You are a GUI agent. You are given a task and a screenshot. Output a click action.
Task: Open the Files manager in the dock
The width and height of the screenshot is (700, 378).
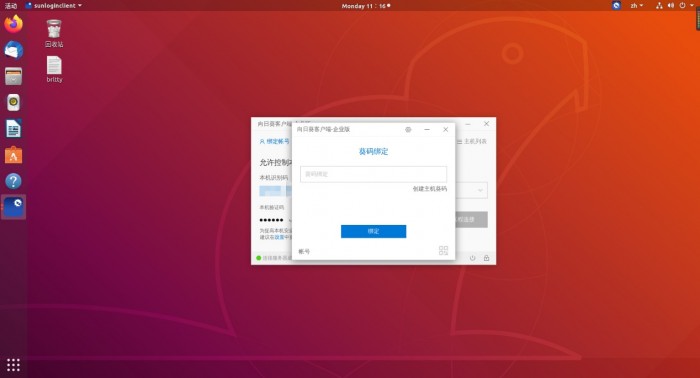13,76
